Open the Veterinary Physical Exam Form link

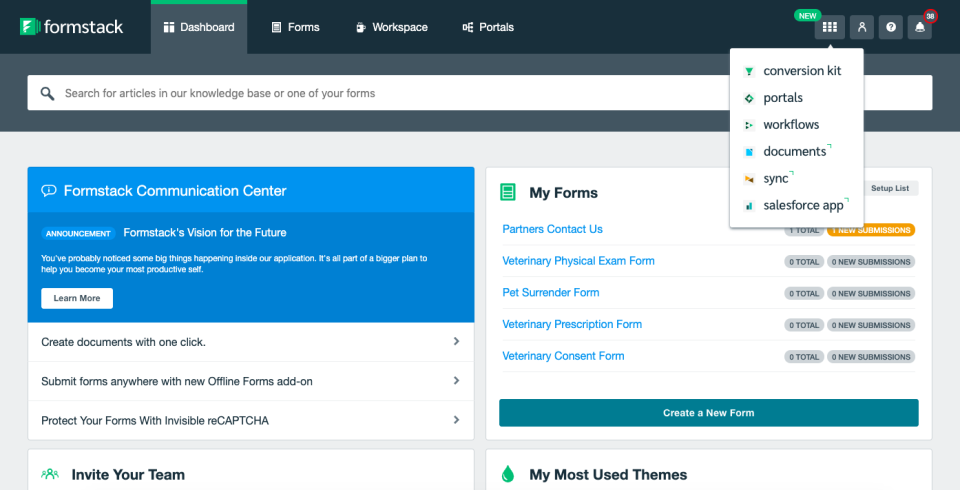[578, 261]
